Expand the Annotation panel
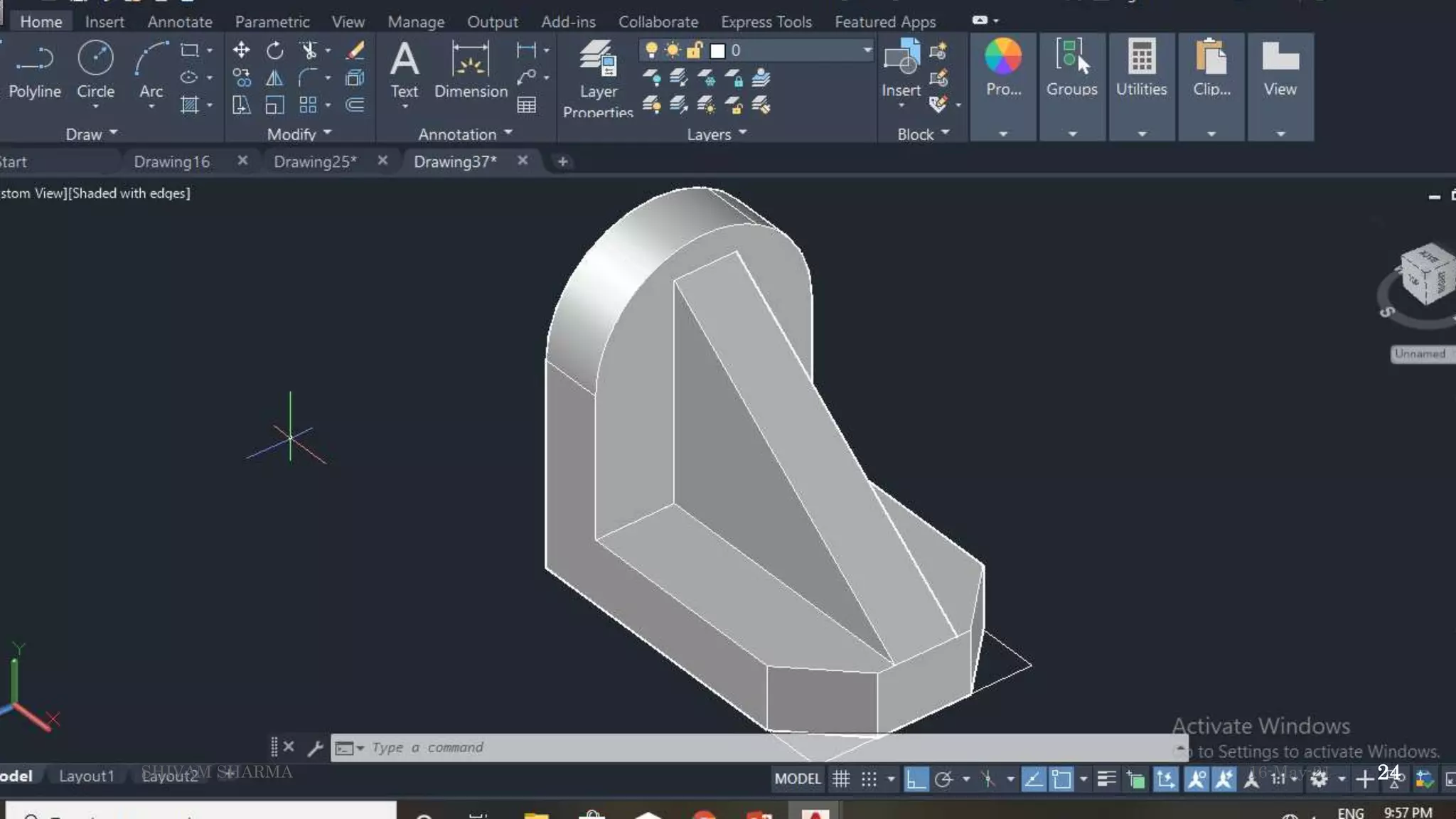 click(x=465, y=134)
